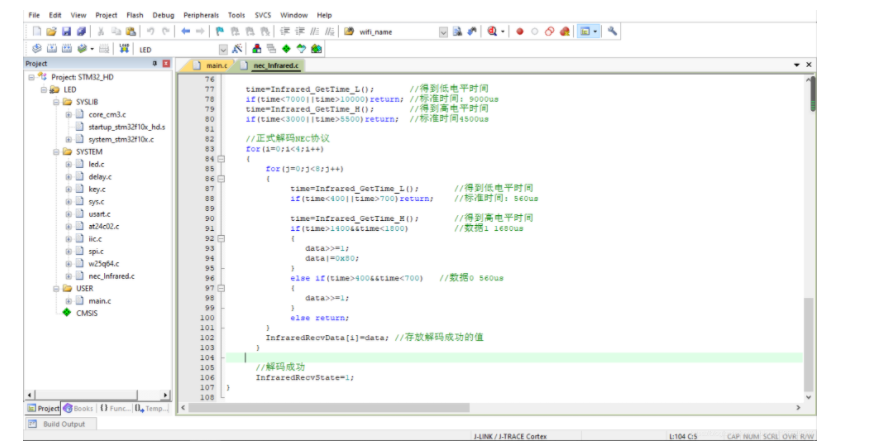The width and height of the screenshot is (877, 441).
Task: Kill all breakpoints using the rightmost breakpoint icon
Action: tap(565, 32)
